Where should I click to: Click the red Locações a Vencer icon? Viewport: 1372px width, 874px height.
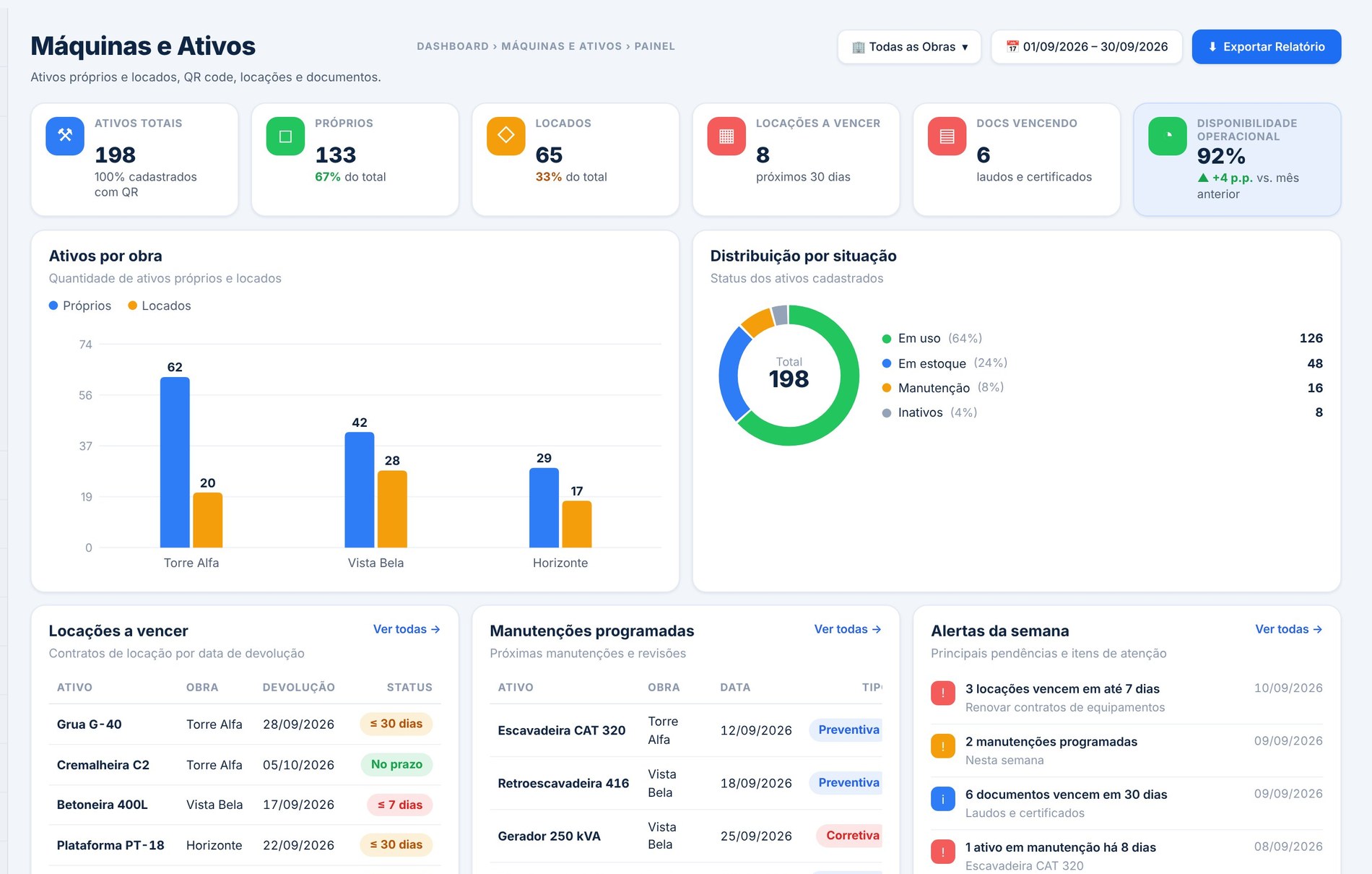tap(726, 136)
